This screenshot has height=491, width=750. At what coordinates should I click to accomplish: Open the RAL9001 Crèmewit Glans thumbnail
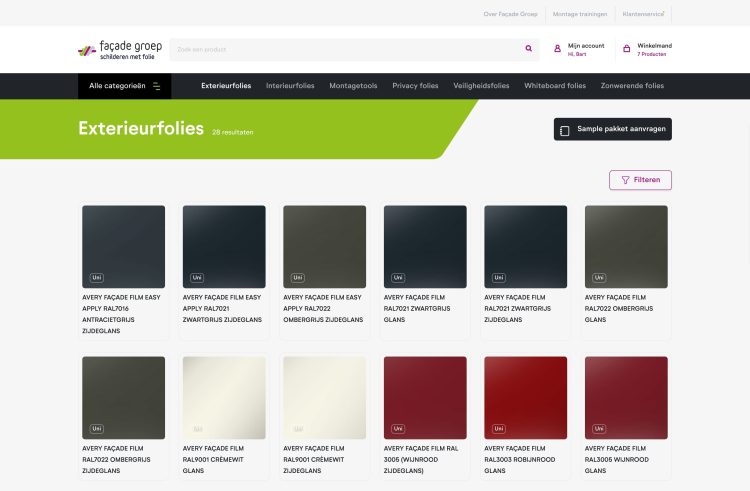[x=224, y=398]
